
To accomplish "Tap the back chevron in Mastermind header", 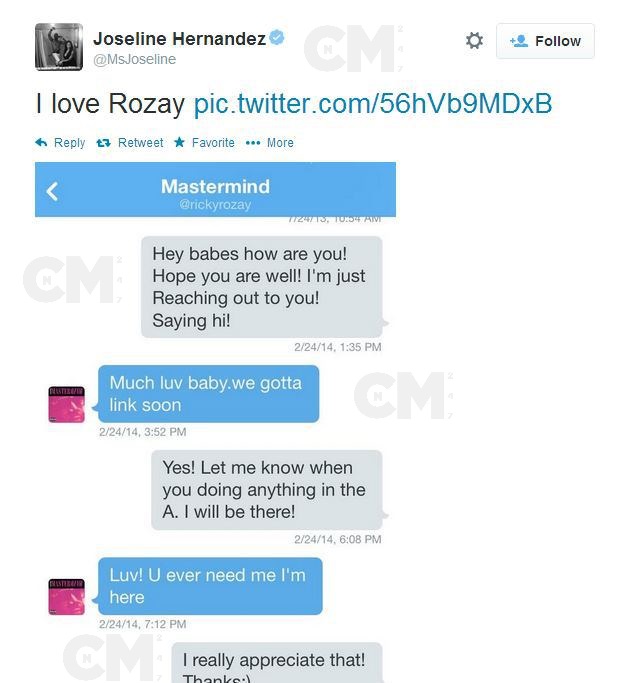I will click(x=52, y=191).
